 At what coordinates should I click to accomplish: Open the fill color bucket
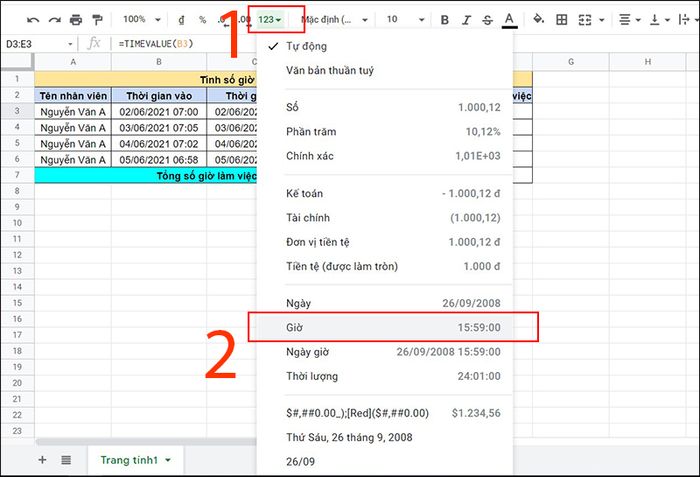pos(539,19)
